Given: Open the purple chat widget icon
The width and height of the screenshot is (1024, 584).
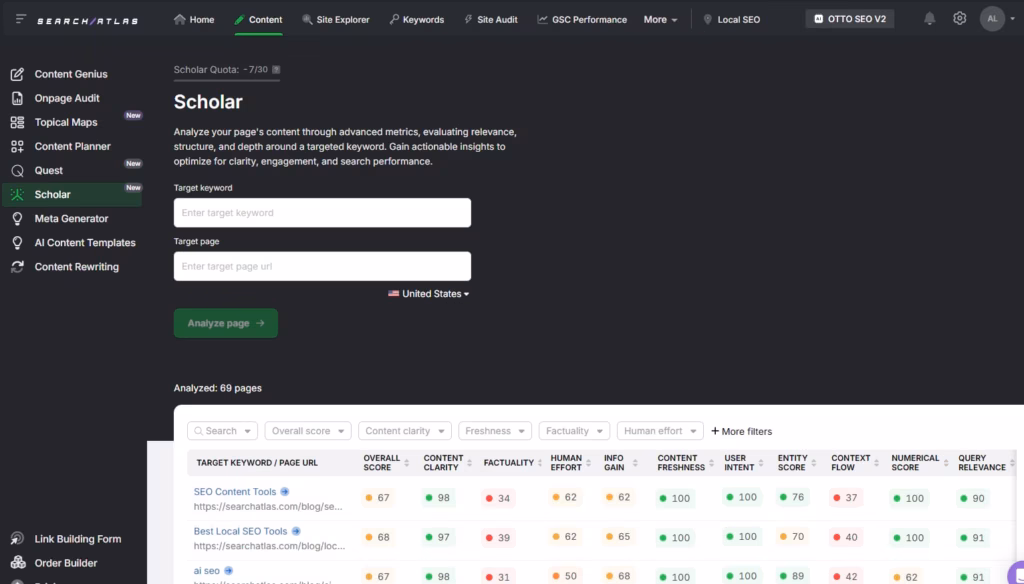Looking at the screenshot, I should point(1015,574).
